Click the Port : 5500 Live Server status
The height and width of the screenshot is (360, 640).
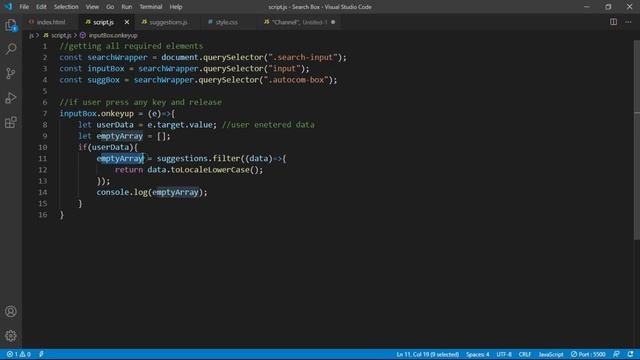[x=588, y=354]
